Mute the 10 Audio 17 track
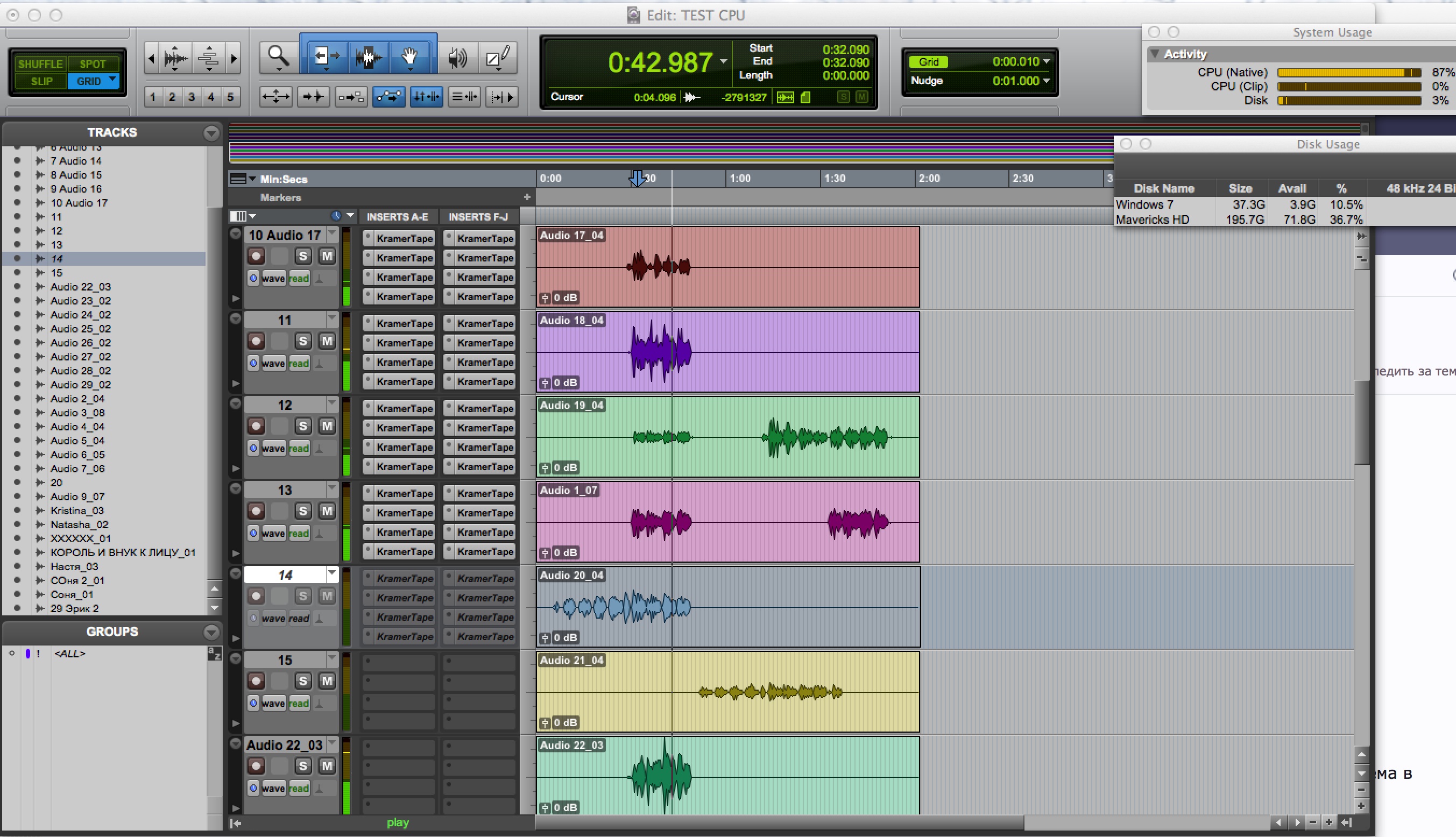The height and width of the screenshot is (837, 1456). (327, 256)
